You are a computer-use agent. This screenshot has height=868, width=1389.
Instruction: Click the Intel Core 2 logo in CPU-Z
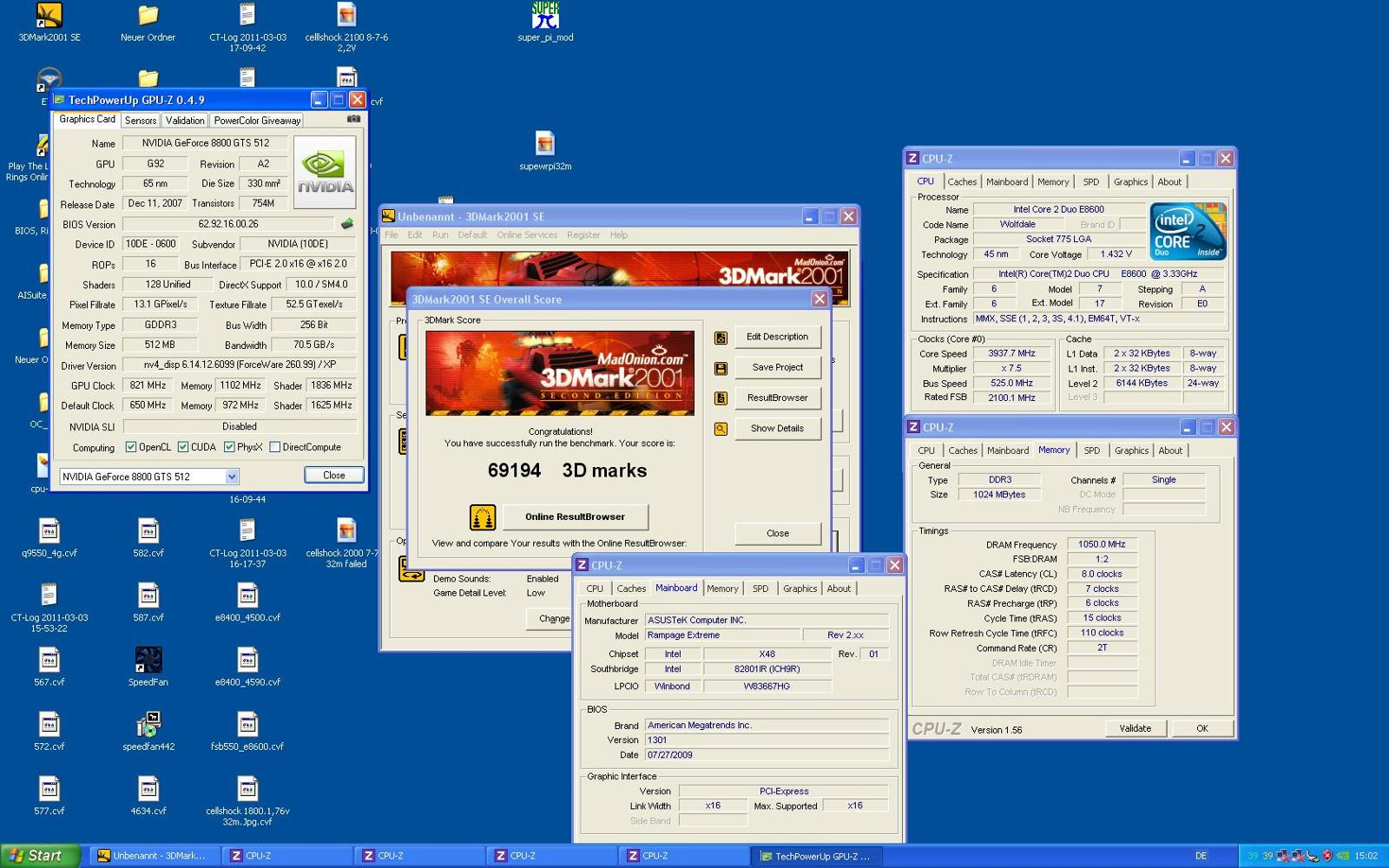1188,231
